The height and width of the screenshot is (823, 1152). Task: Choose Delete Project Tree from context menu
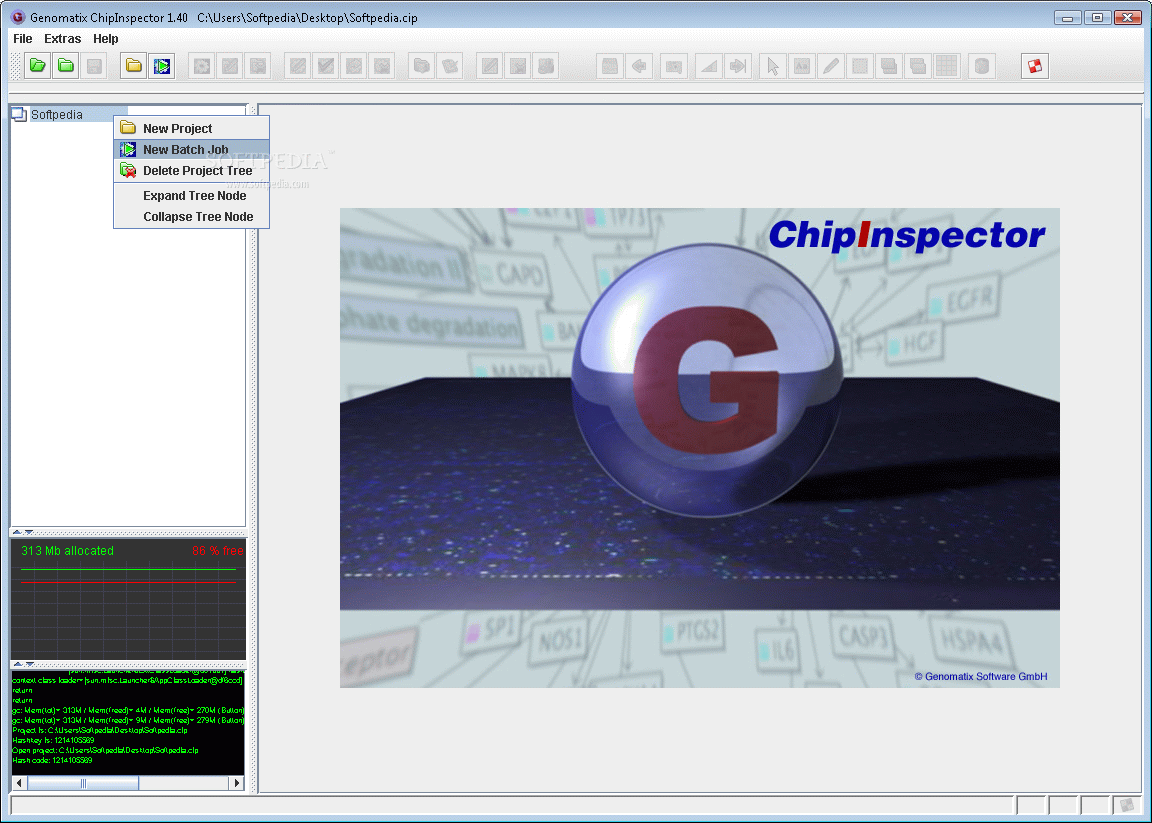tap(191, 170)
